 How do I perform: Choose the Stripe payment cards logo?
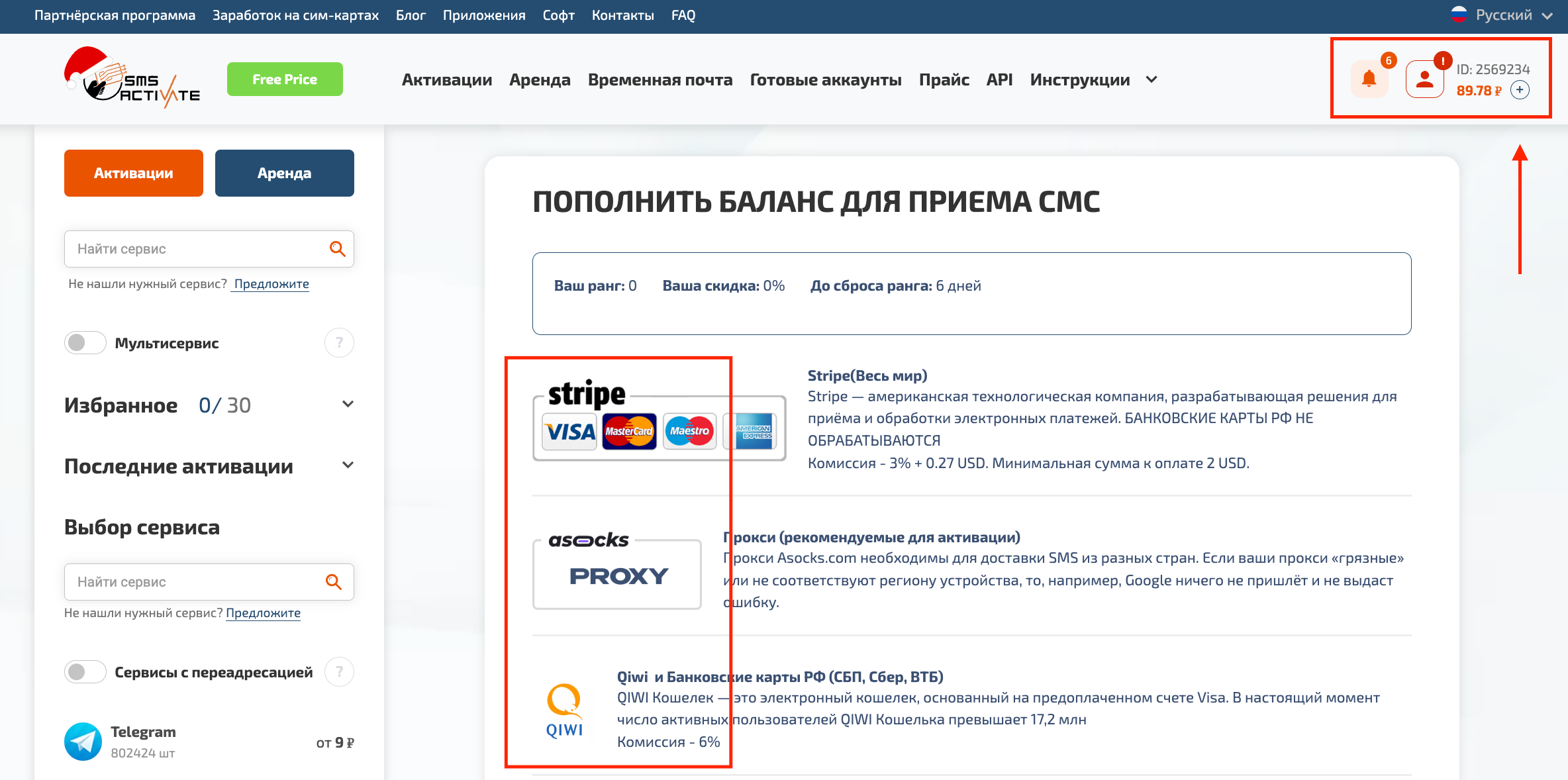click(x=659, y=424)
